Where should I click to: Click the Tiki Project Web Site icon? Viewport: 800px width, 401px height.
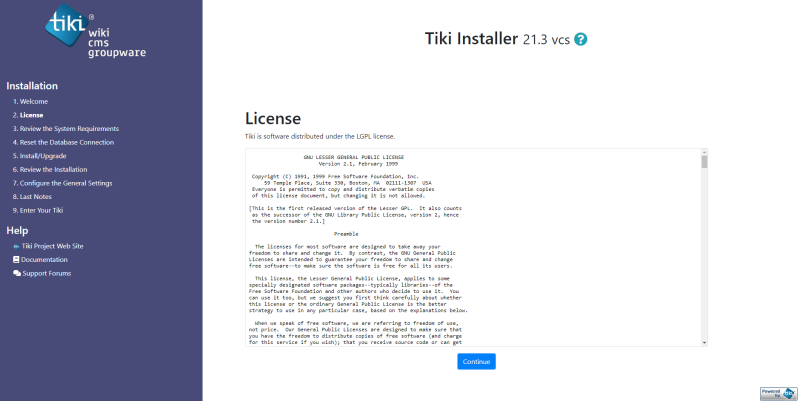click(16, 246)
